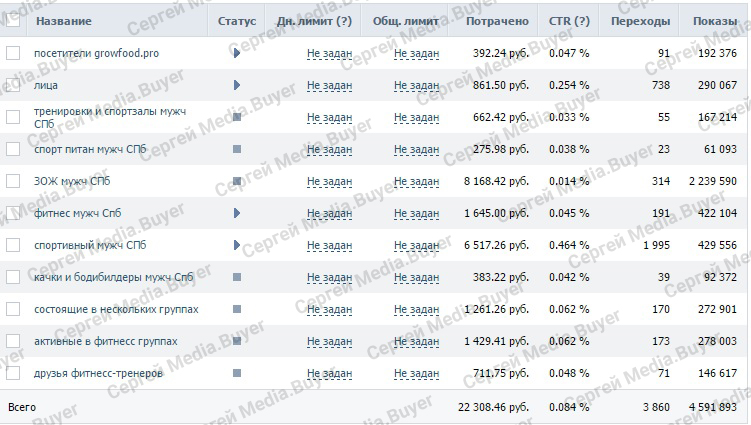Check the box for ЗОЖ мужч СПб
This screenshot has width=751, height=425.
click(x=13, y=181)
